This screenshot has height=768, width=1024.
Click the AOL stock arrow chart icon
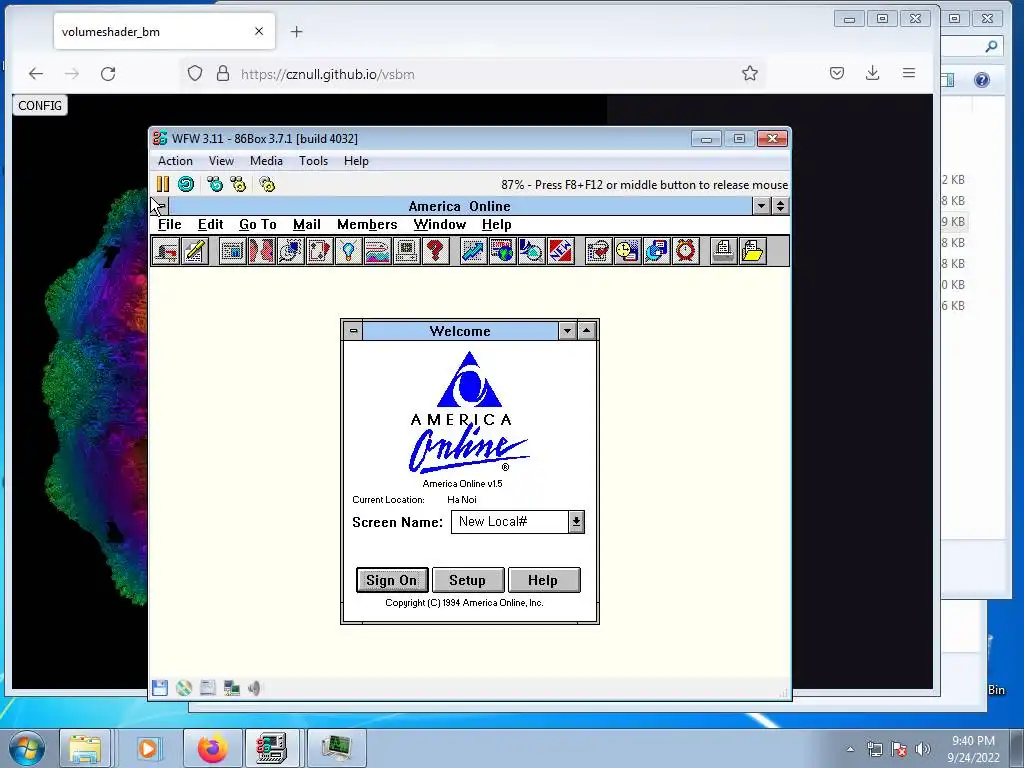click(473, 251)
